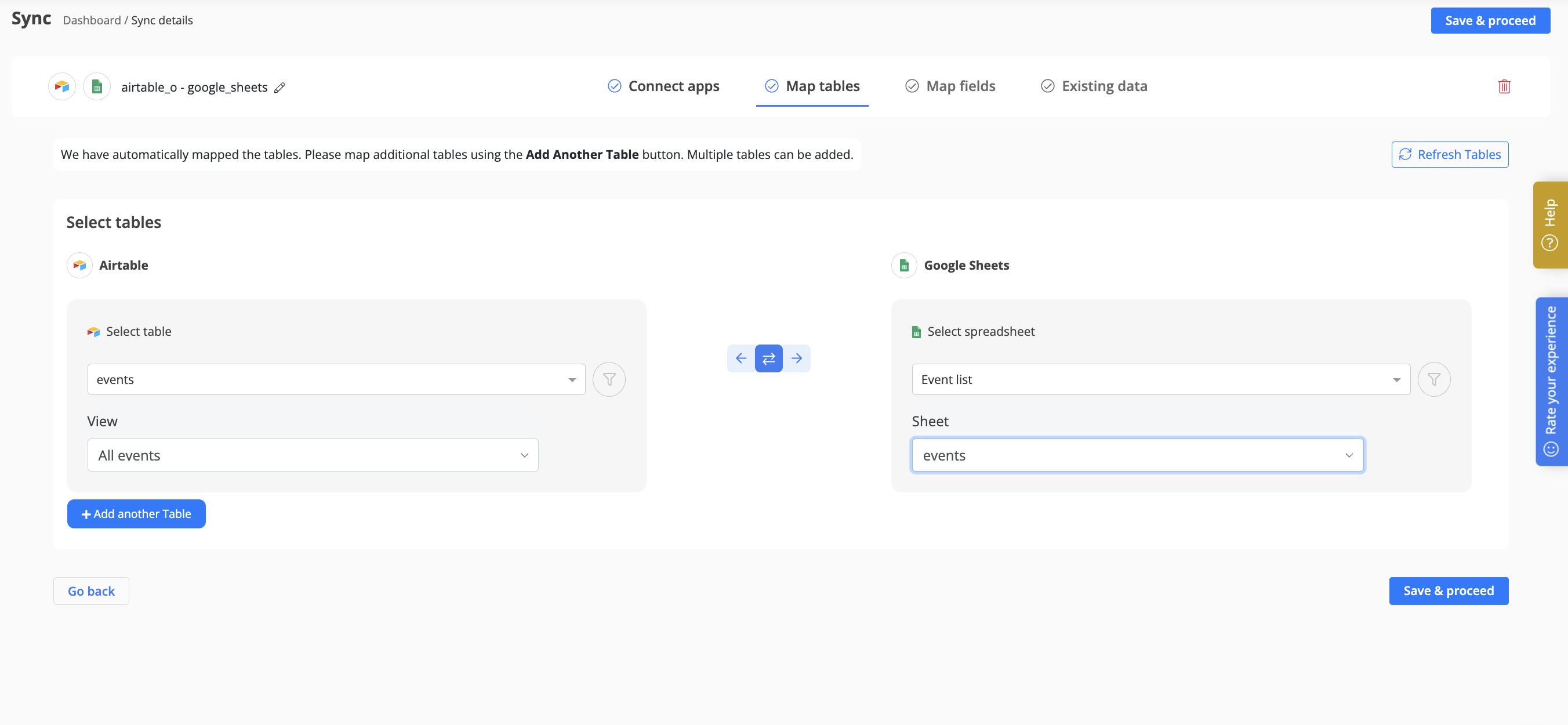The height and width of the screenshot is (725, 1568).
Task: Click the red trash delete icon
Action: (x=1504, y=86)
